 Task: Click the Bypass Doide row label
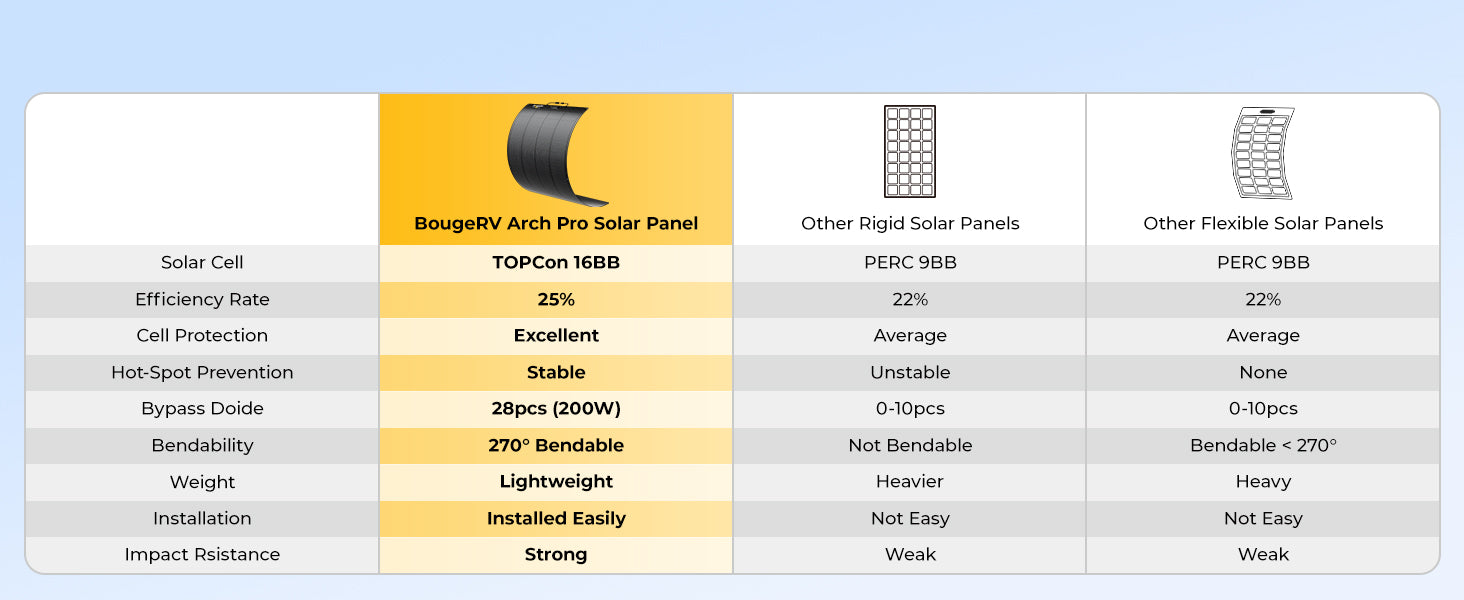[x=202, y=409]
